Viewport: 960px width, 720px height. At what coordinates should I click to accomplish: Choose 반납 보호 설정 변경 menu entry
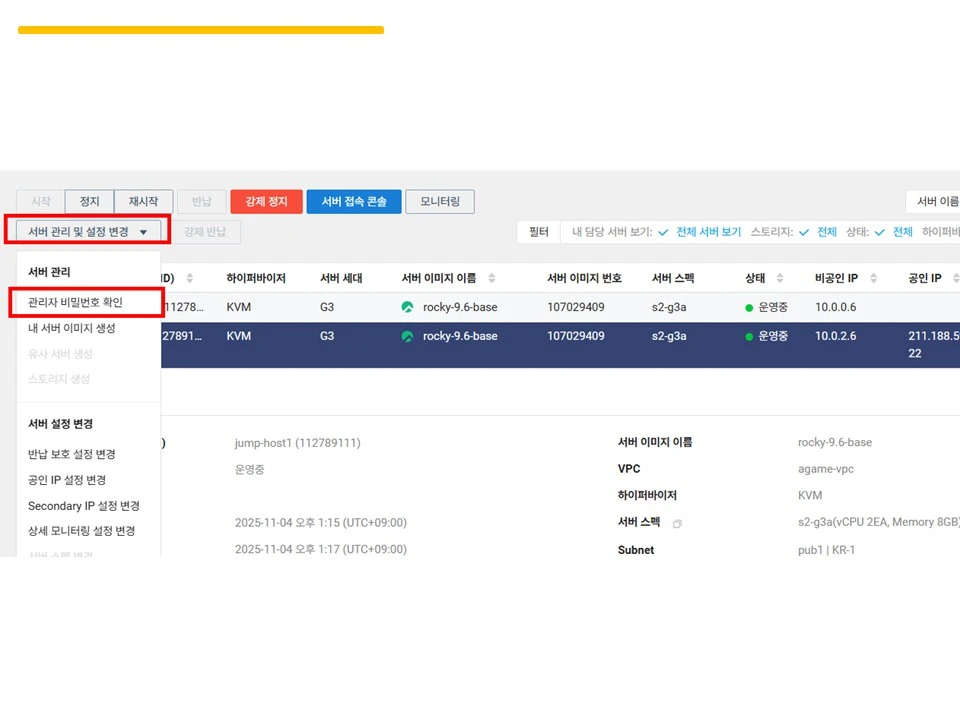72,454
